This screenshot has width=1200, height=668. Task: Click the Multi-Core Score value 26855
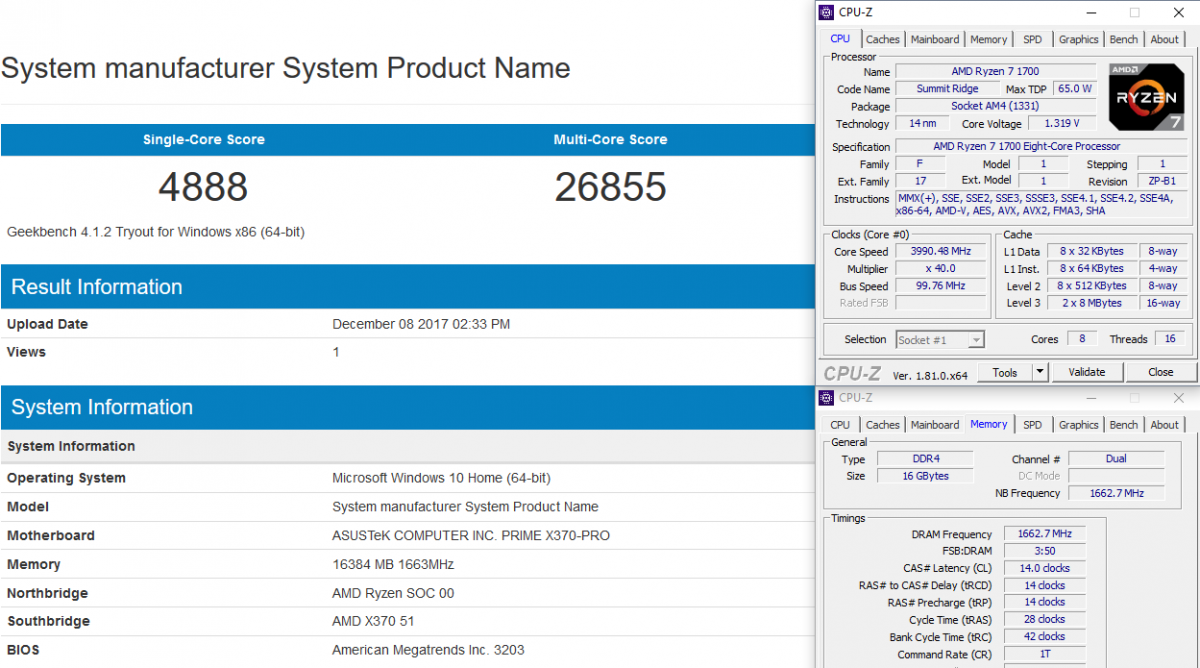click(x=610, y=187)
